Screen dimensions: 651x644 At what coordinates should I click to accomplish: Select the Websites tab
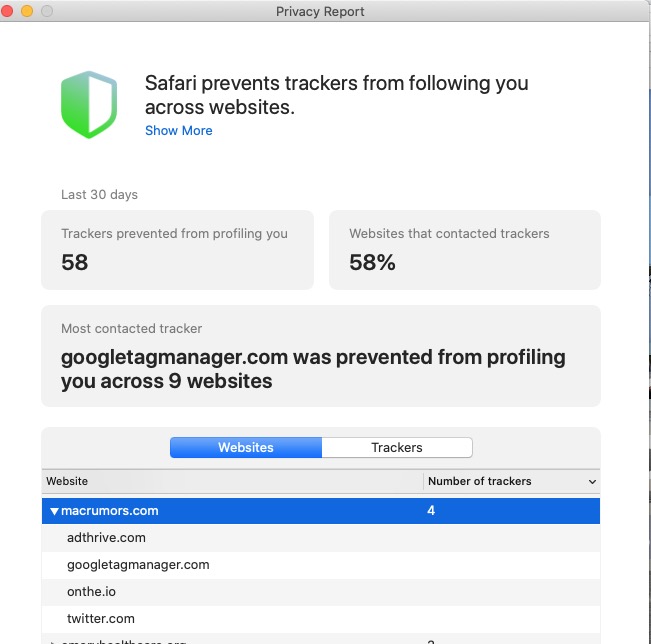tap(246, 447)
